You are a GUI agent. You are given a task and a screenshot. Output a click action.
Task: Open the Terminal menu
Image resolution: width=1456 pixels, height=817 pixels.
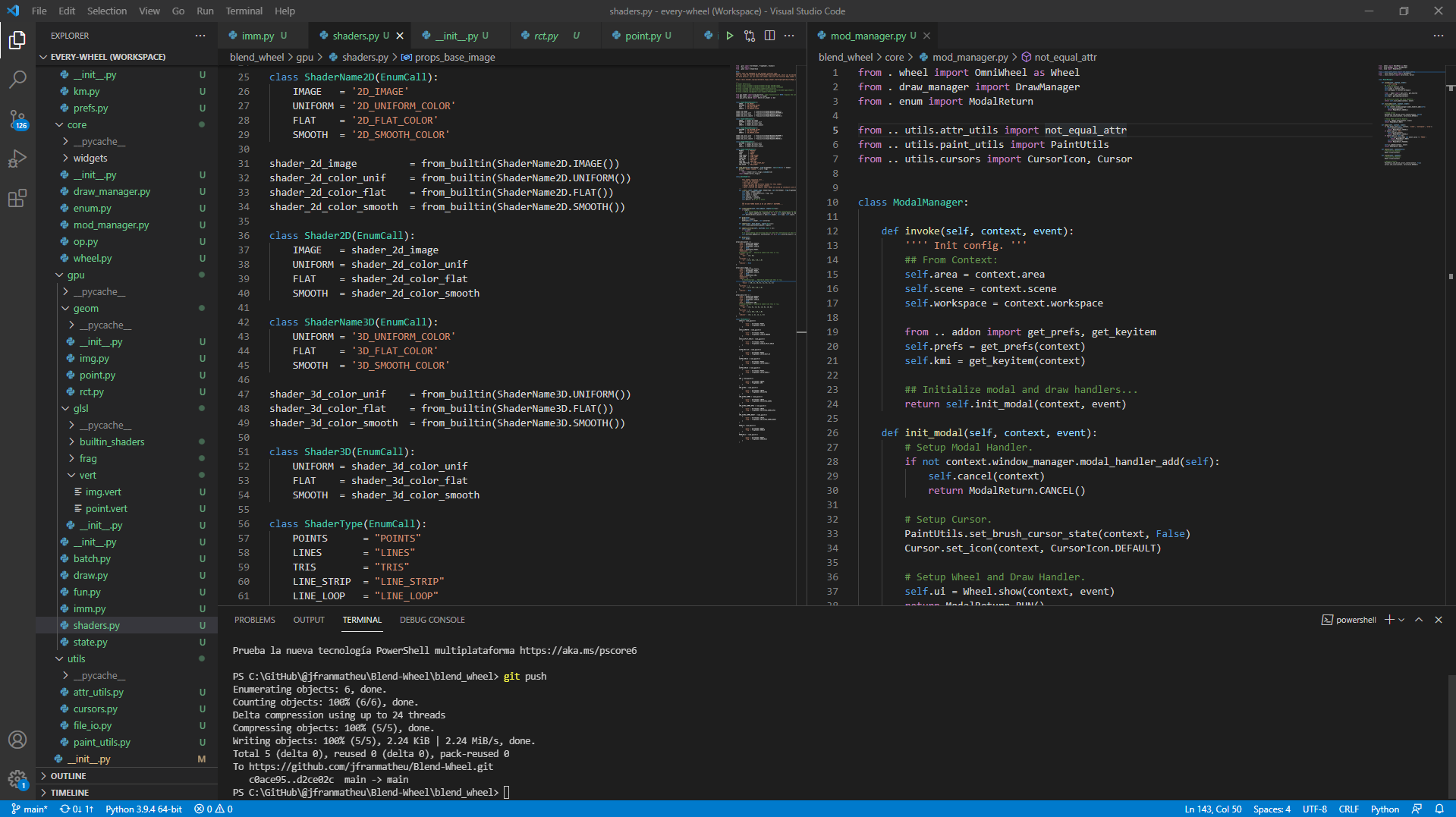click(244, 11)
